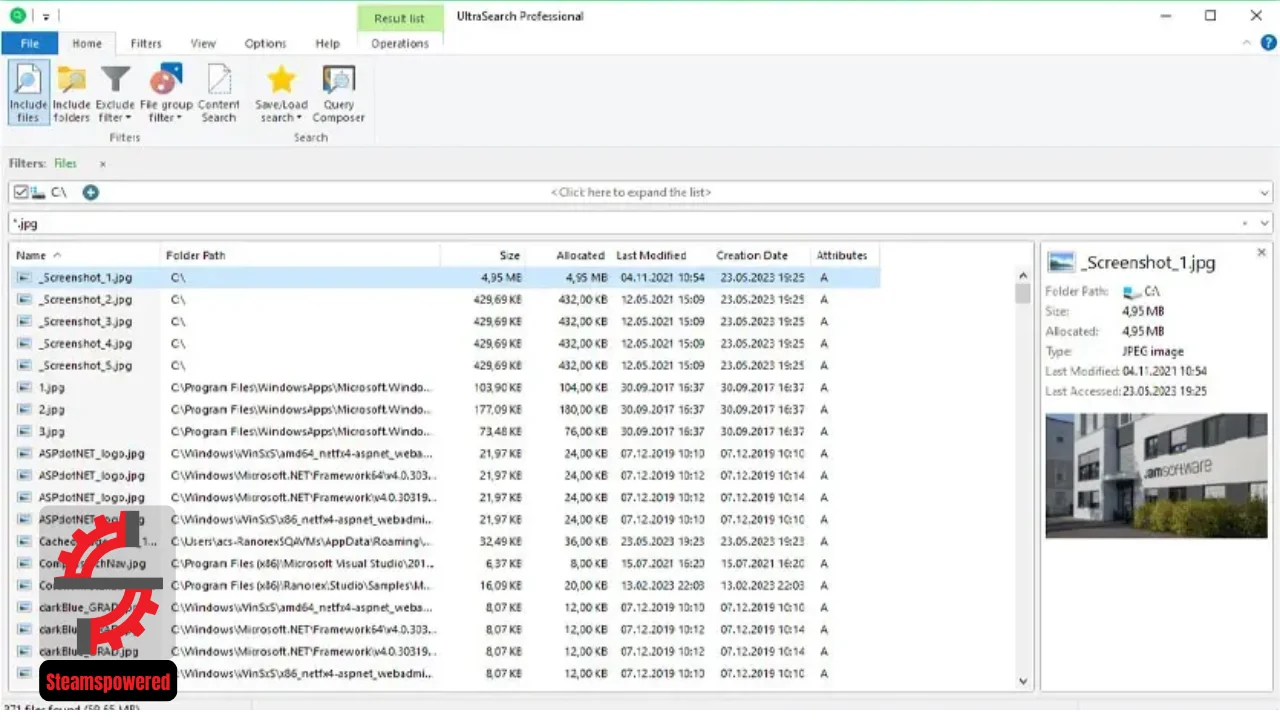Click the green UltraSearch app icon
1280x720 pixels.
pyautogui.click(x=17, y=15)
